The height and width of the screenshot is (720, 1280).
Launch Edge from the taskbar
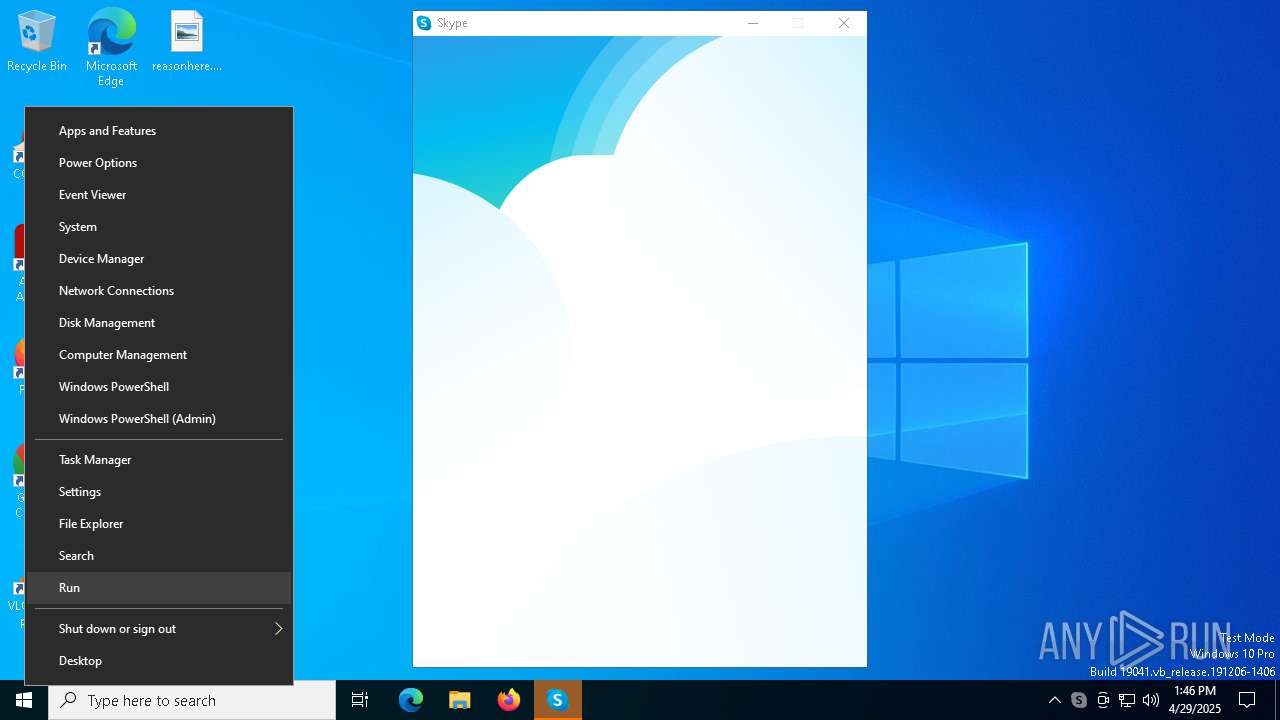(x=411, y=700)
